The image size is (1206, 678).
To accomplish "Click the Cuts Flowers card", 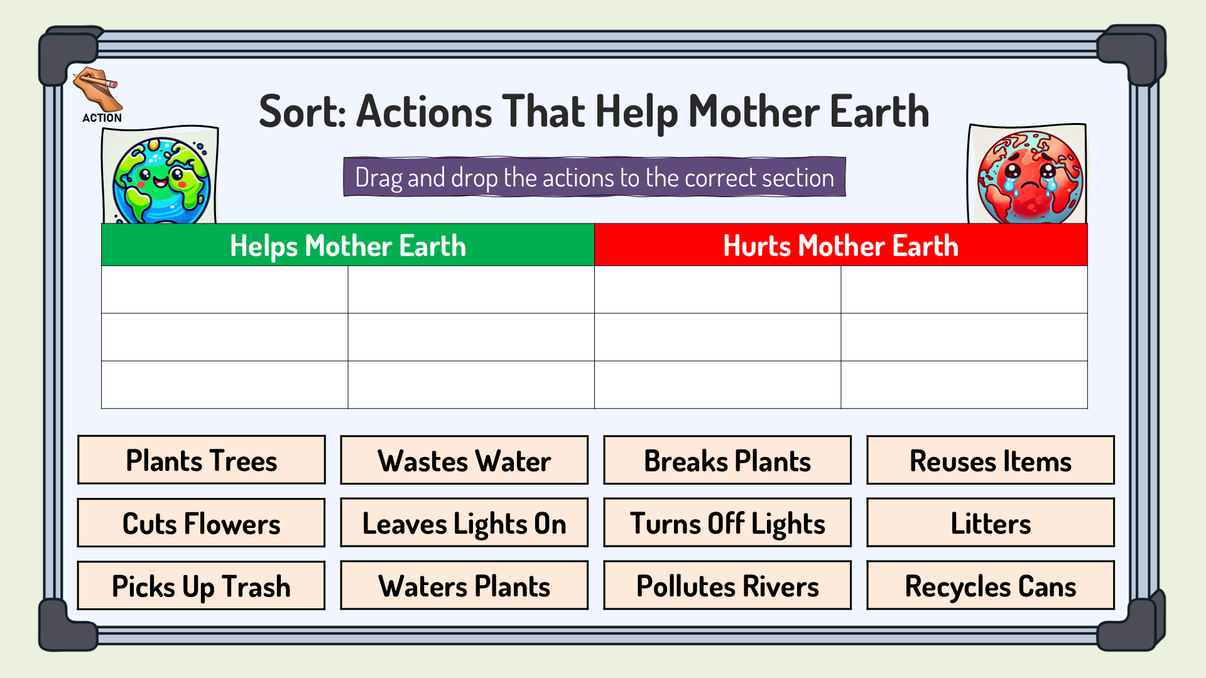I will [x=201, y=523].
